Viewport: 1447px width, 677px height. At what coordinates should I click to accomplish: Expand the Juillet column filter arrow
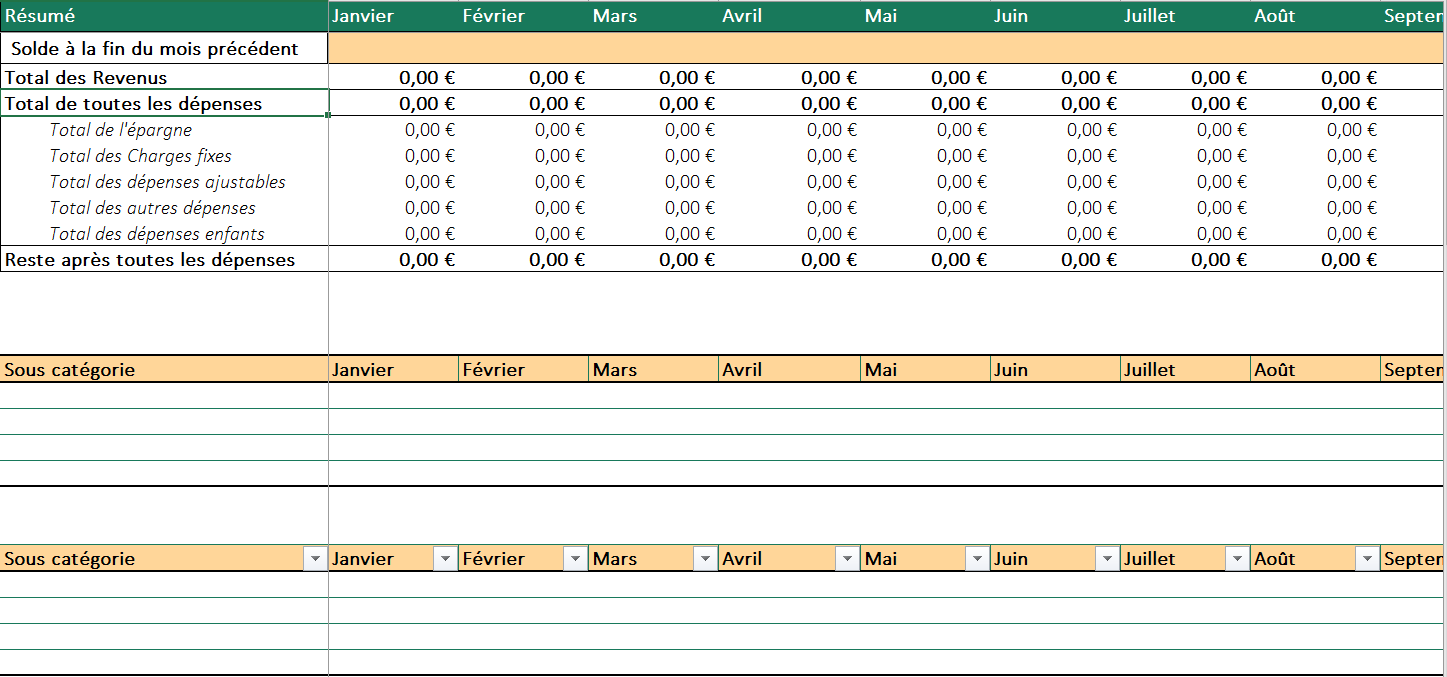[x=1237, y=559]
